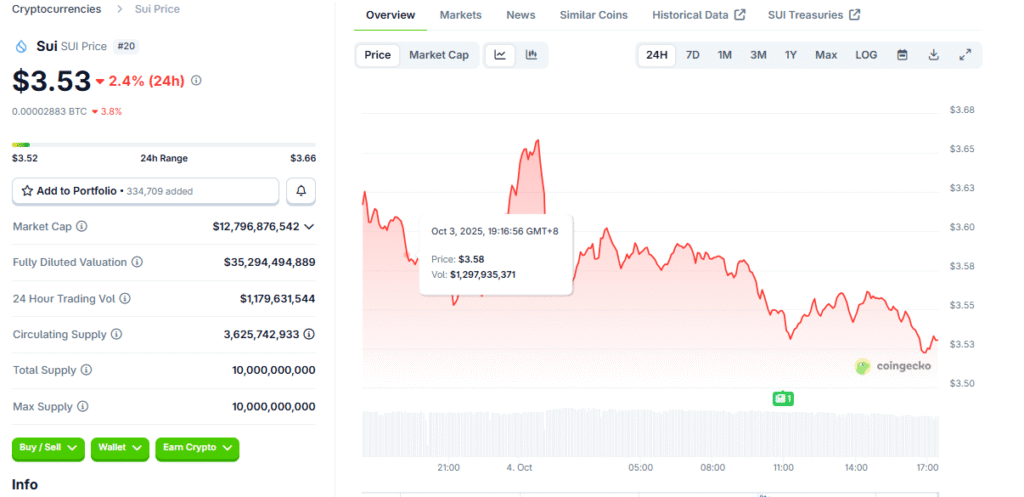The height and width of the screenshot is (497, 1024).
Task: Switch to the Markets tab
Action: click(x=460, y=15)
